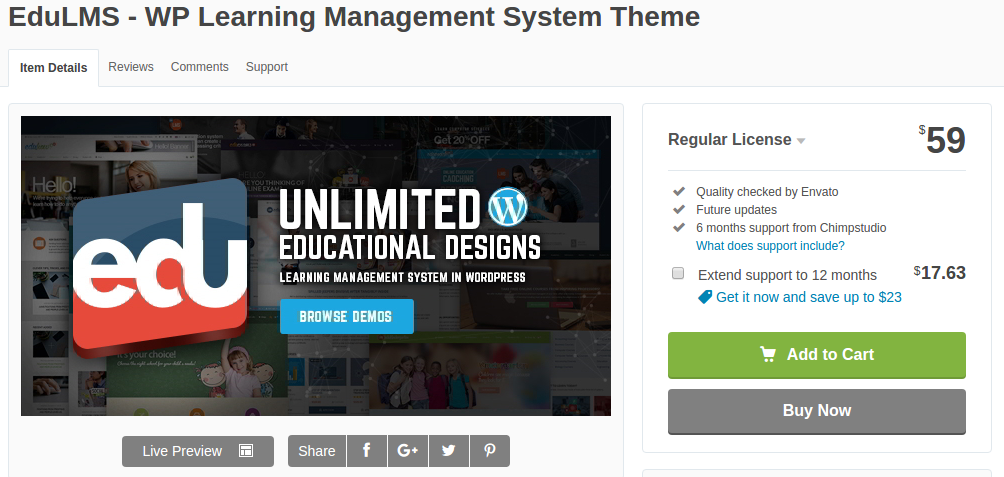Enable Extend support to 12 months checkbox
The width and height of the screenshot is (1004, 477).
678,274
